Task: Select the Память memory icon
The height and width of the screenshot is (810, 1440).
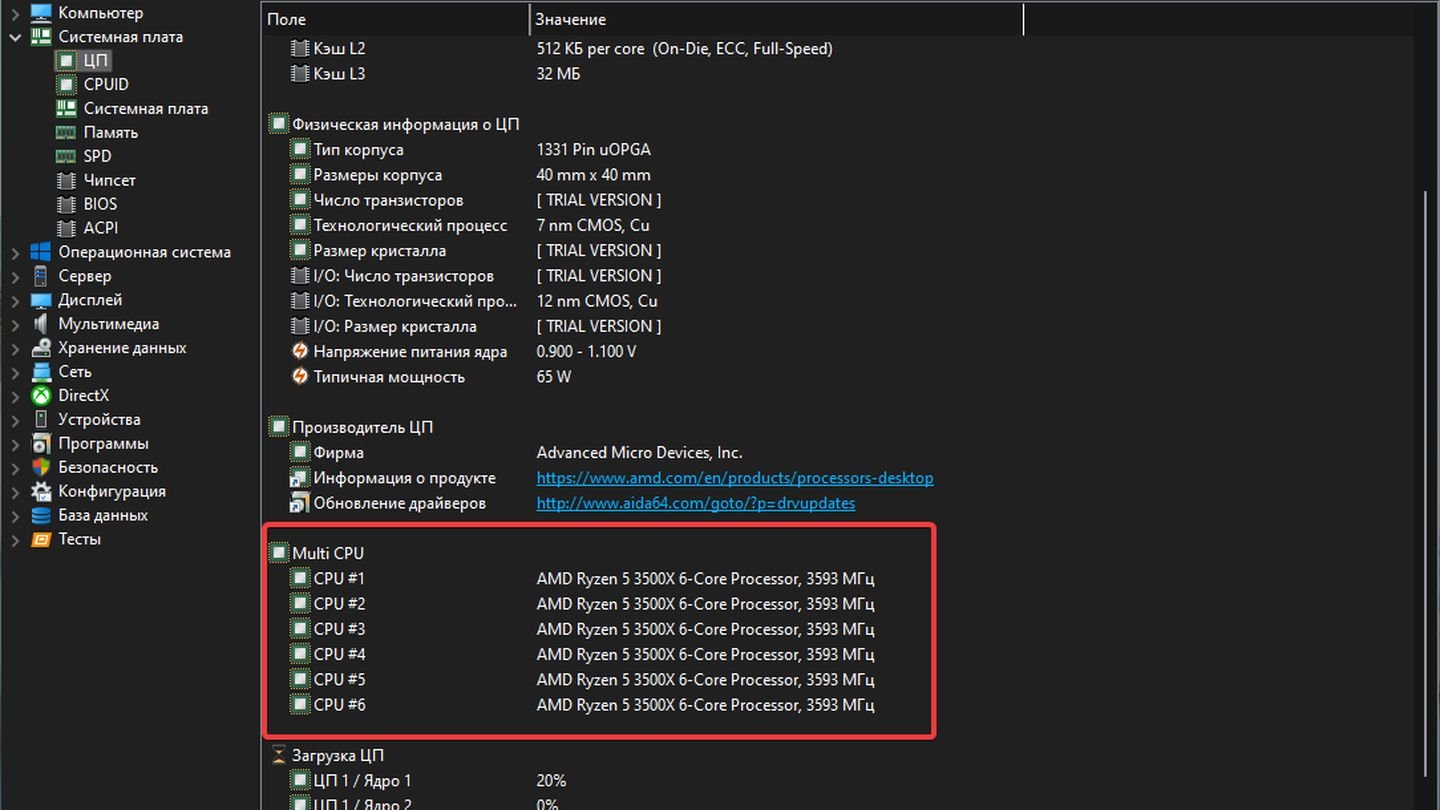Action: point(66,133)
